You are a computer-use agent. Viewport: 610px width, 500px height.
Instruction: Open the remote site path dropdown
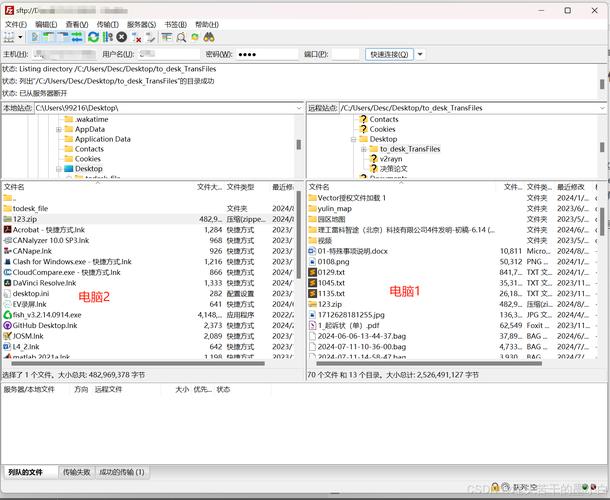601,107
